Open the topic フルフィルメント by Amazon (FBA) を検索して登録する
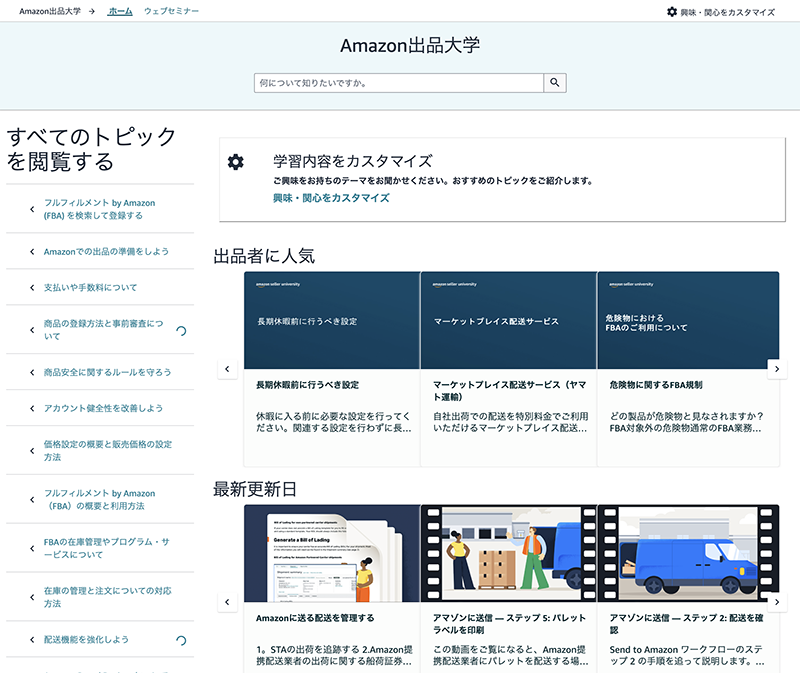The width and height of the screenshot is (800, 673). [99, 209]
